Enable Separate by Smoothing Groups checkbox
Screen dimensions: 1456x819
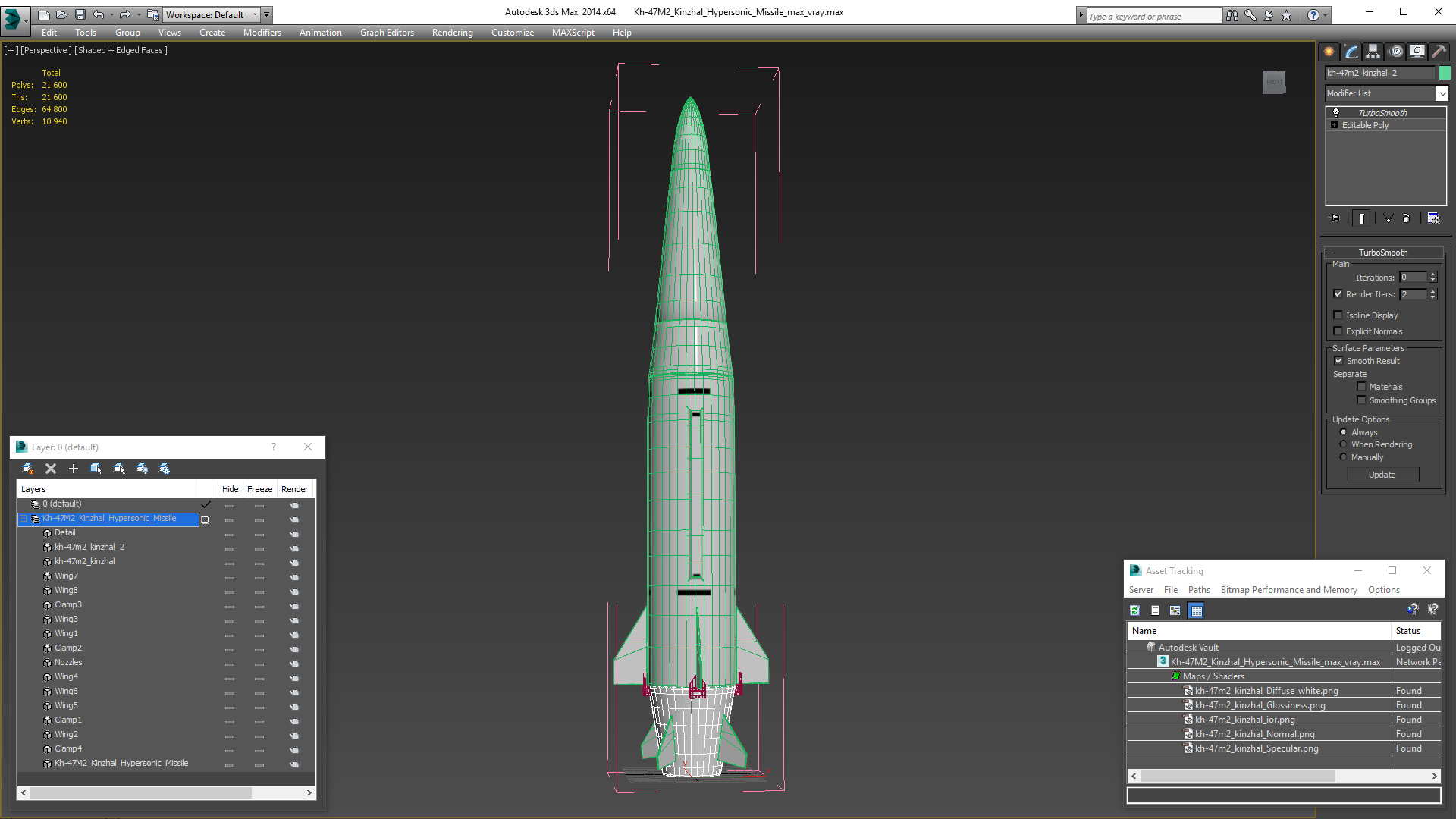(1361, 400)
